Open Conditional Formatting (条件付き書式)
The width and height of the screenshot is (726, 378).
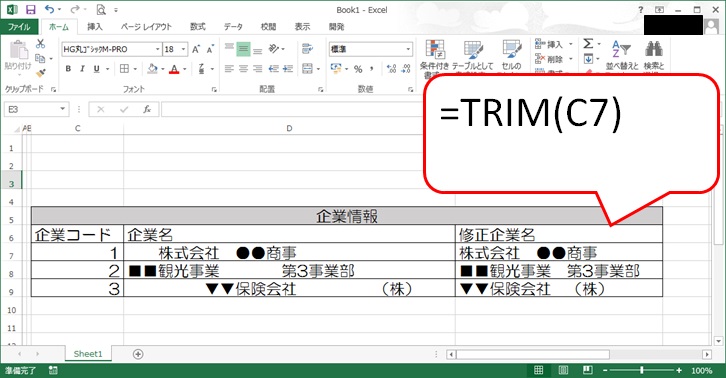[434, 58]
